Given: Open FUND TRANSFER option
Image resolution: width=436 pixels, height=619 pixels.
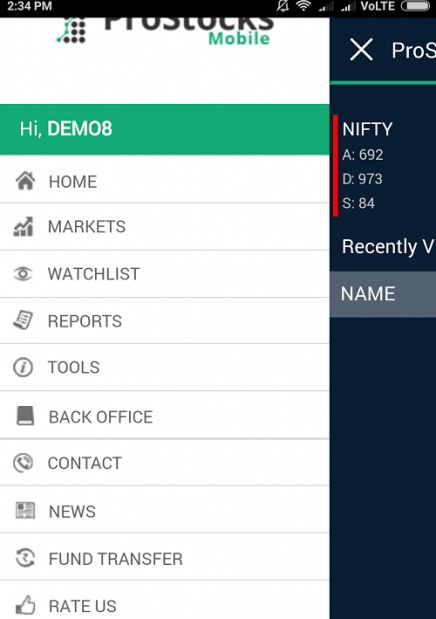Looking at the screenshot, I should [x=165, y=557].
